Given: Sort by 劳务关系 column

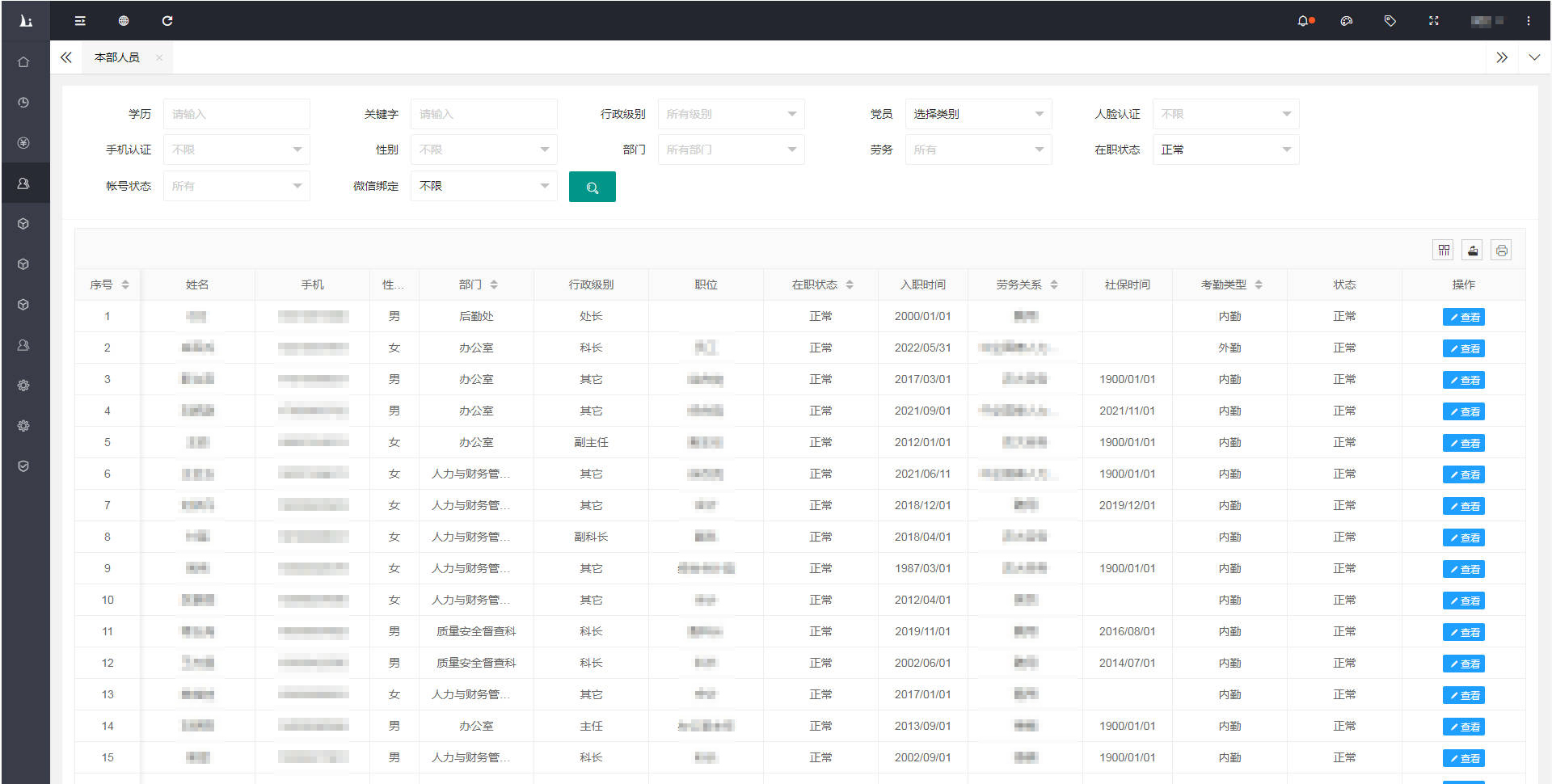Looking at the screenshot, I should (1054, 285).
